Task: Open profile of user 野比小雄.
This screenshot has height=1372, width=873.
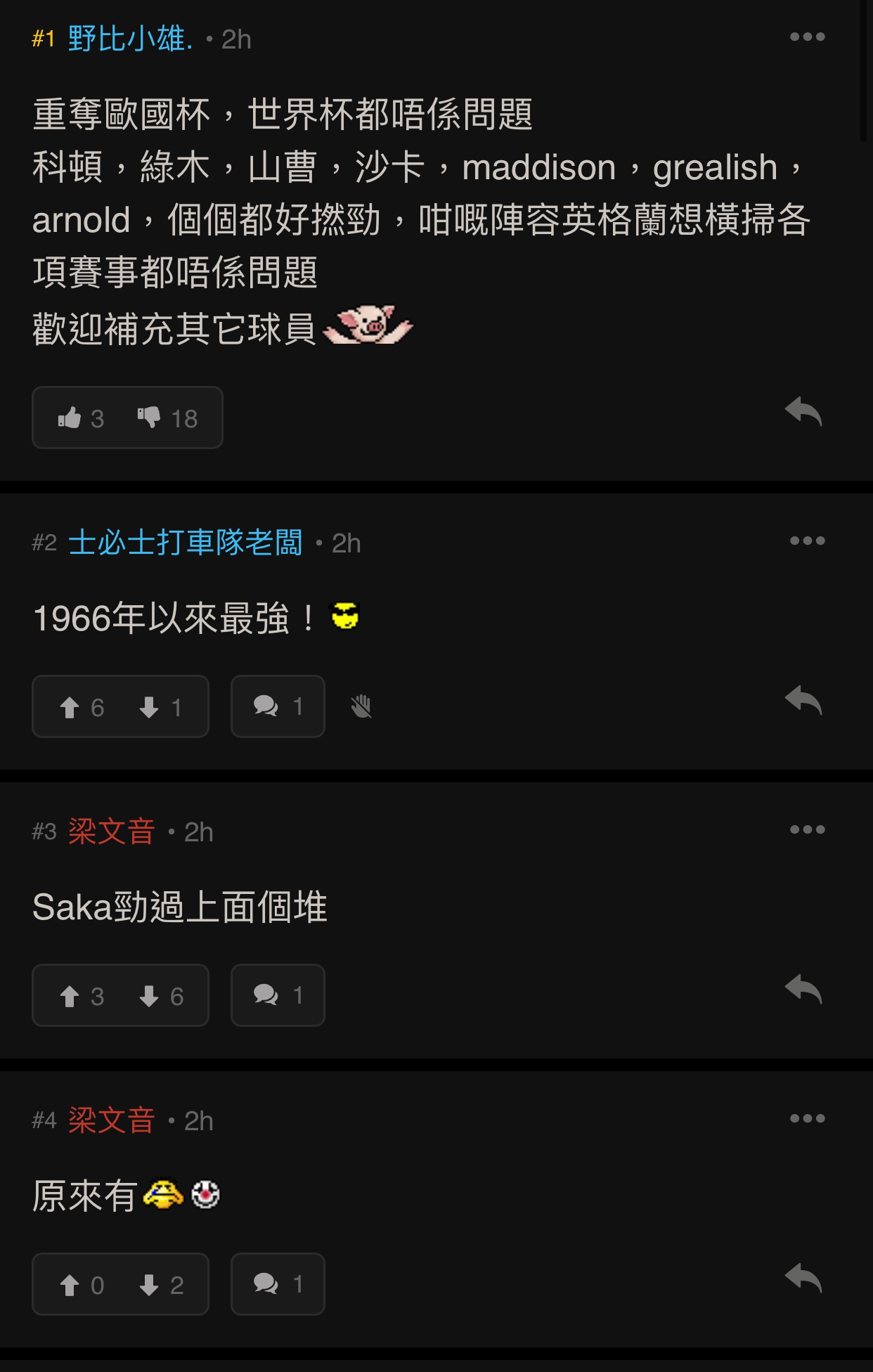Action: (131, 39)
